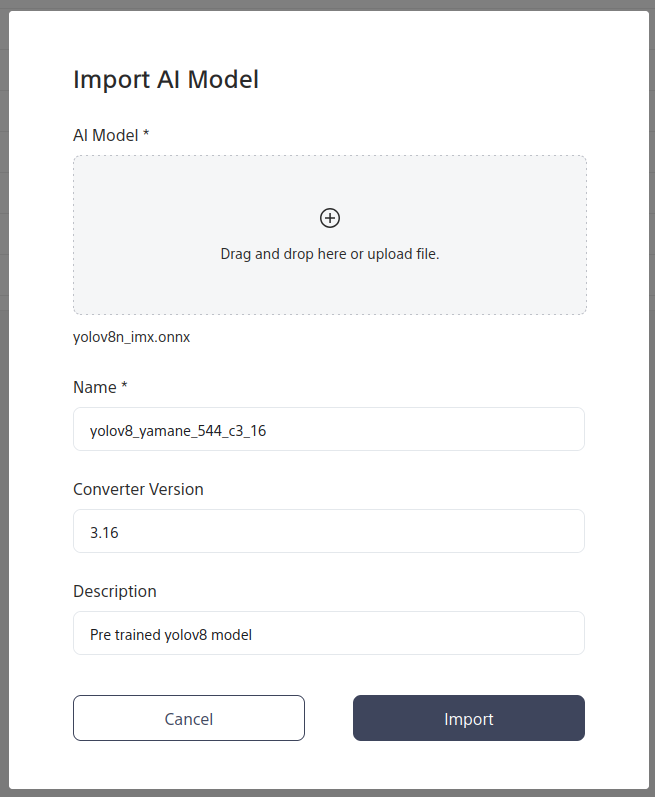Screen dimensions: 655x797
Task: Focus the Description input field
Action: [x=420, y=633]
